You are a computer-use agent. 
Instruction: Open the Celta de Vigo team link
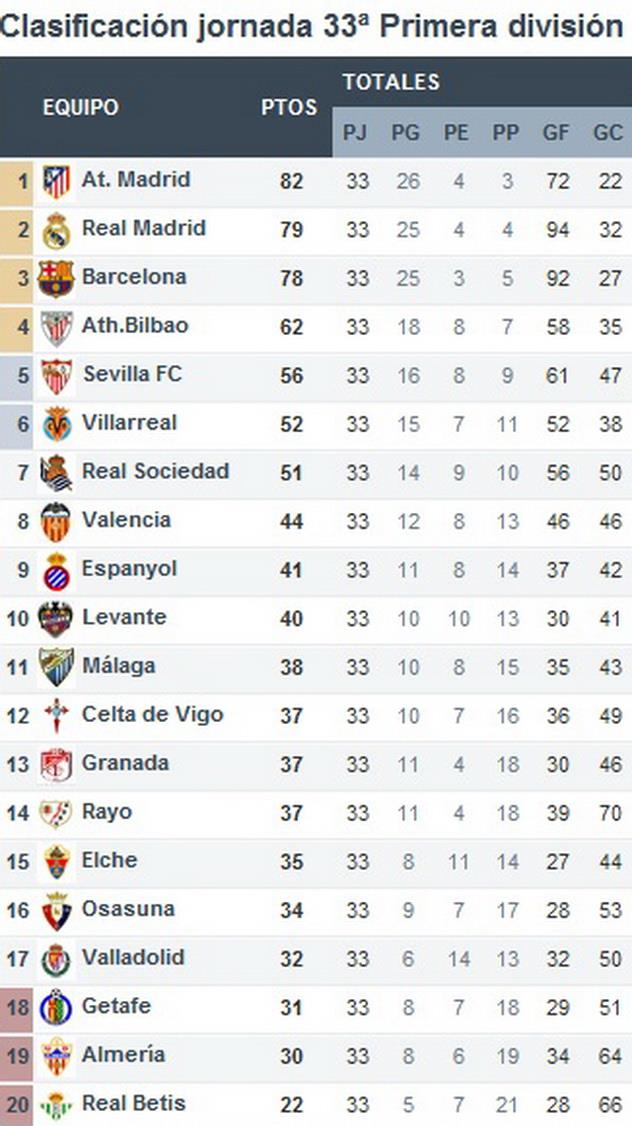tap(152, 714)
